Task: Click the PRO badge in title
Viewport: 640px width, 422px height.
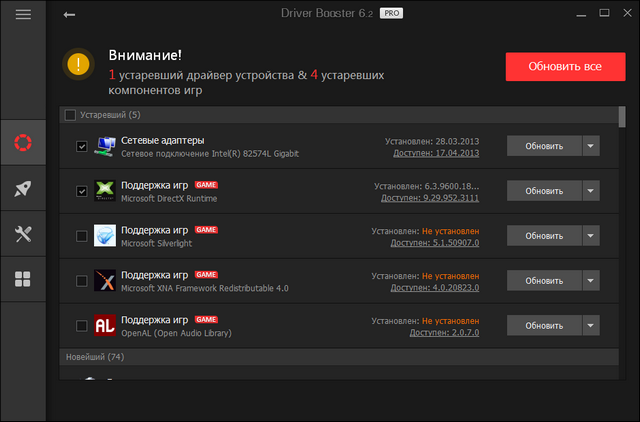Action: [391, 13]
